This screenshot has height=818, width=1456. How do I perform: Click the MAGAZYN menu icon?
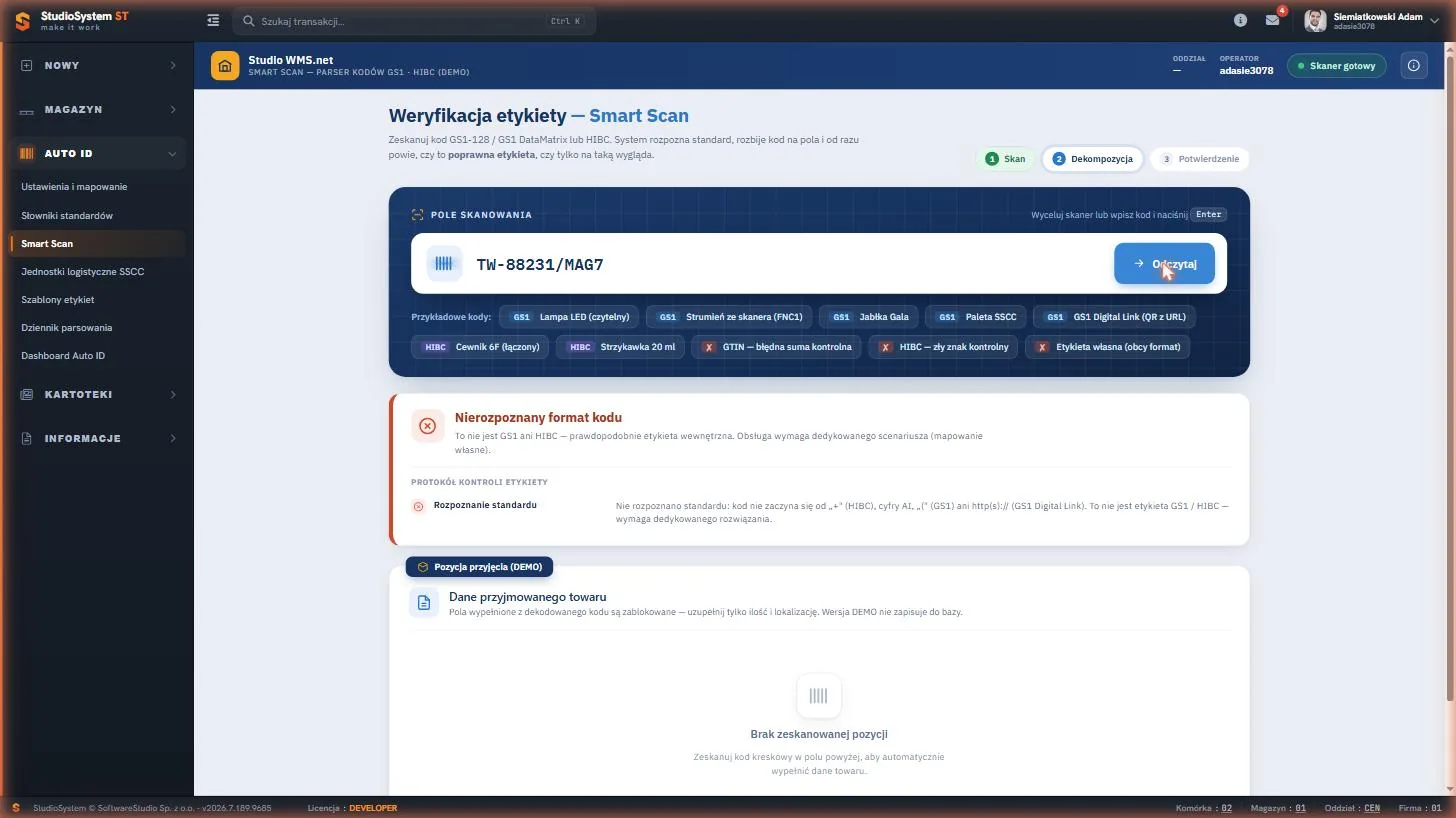(27, 110)
